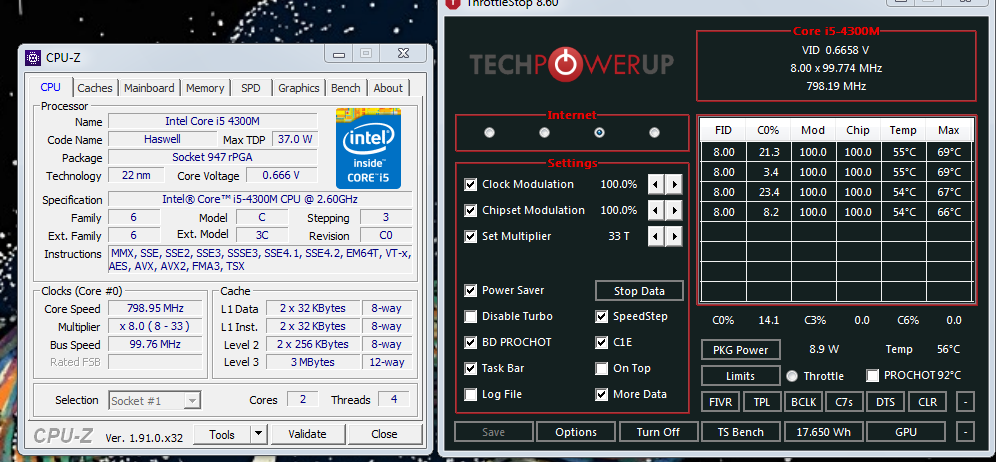The image size is (996, 462).
Task: Click the Stop Data button
Action: pos(639,291)
